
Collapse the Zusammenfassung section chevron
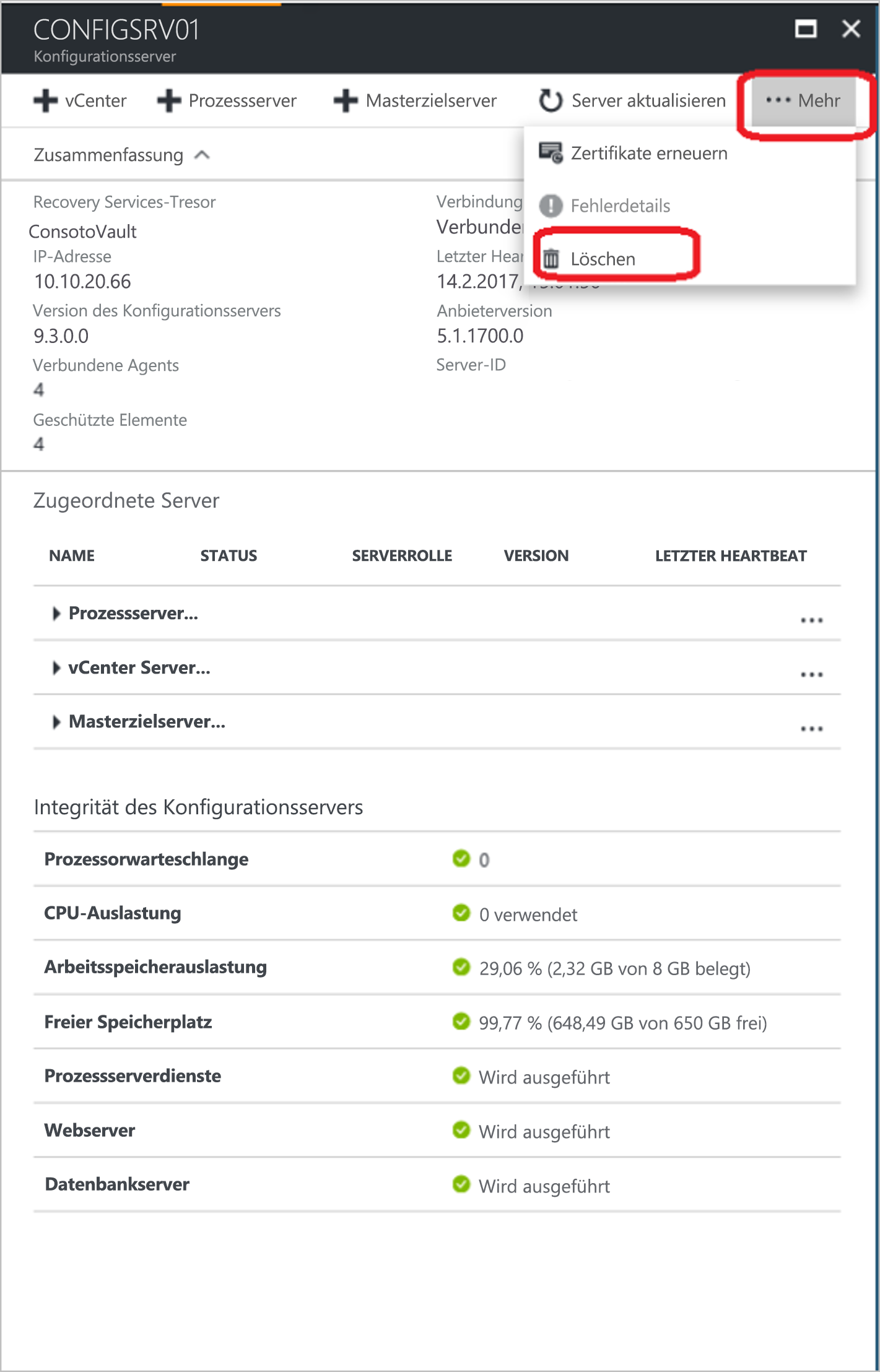point(202,155)
